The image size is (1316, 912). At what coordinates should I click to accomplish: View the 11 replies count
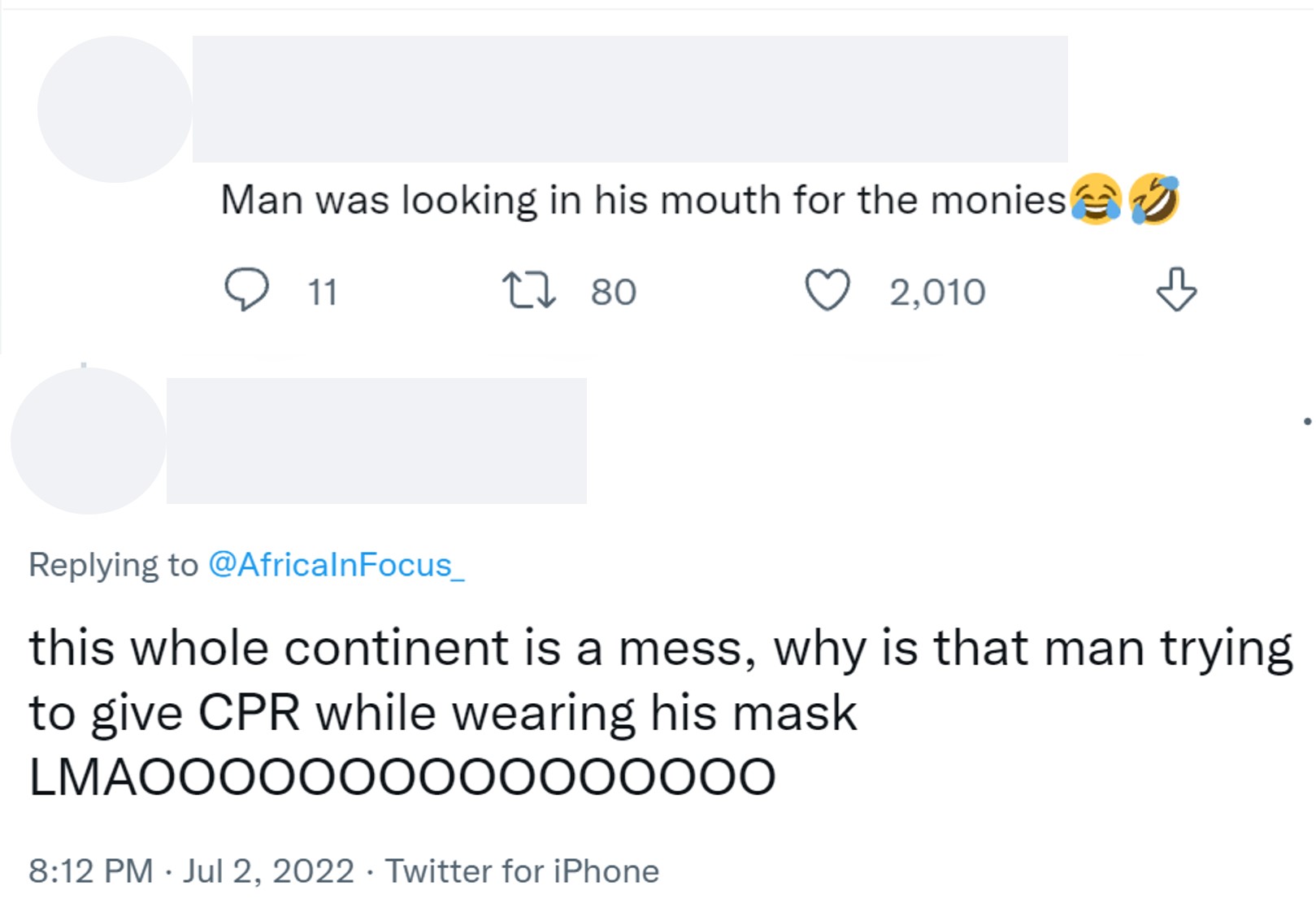click(x=323, y=292)
